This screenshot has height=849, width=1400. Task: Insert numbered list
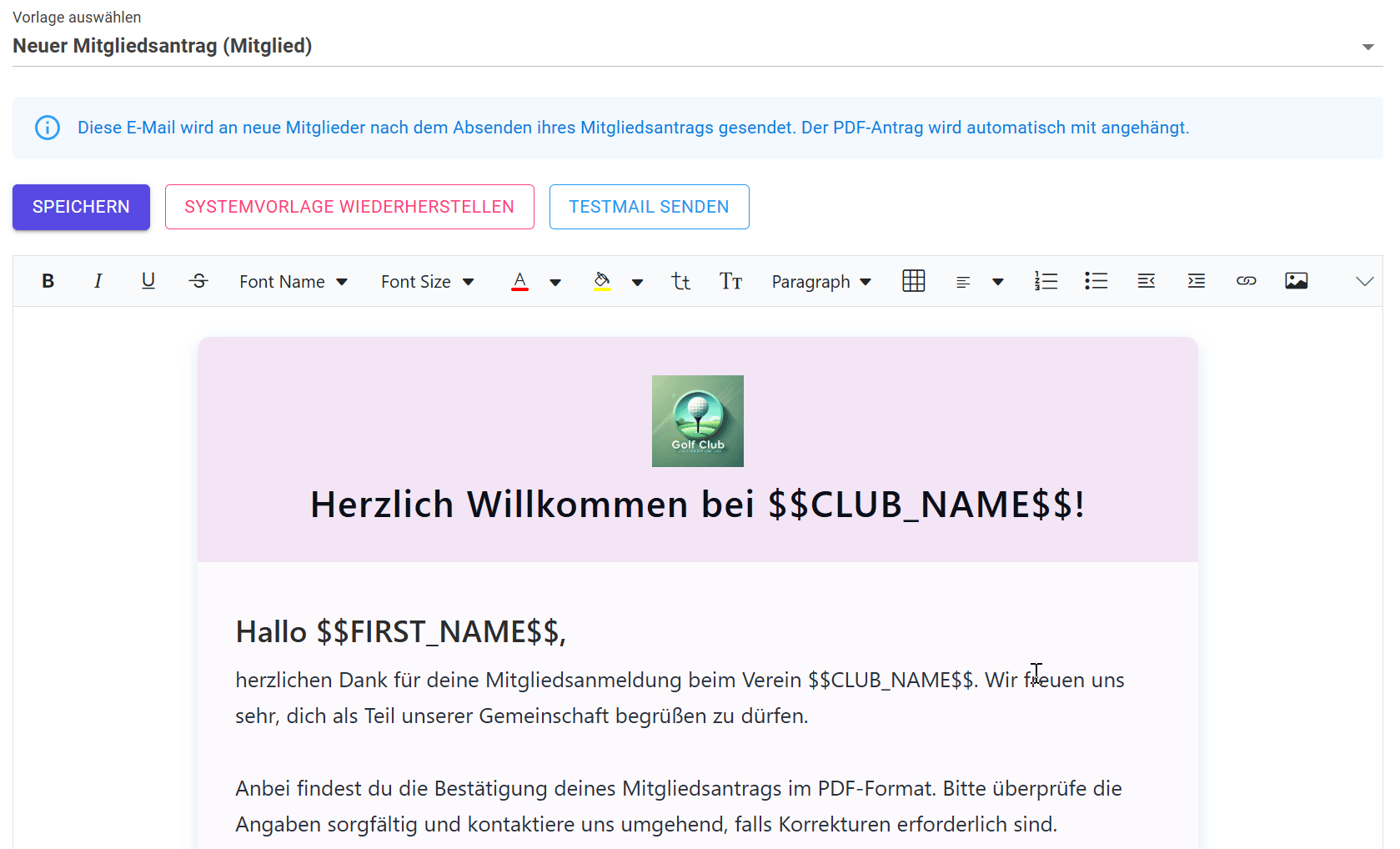tap(1046, 281)
